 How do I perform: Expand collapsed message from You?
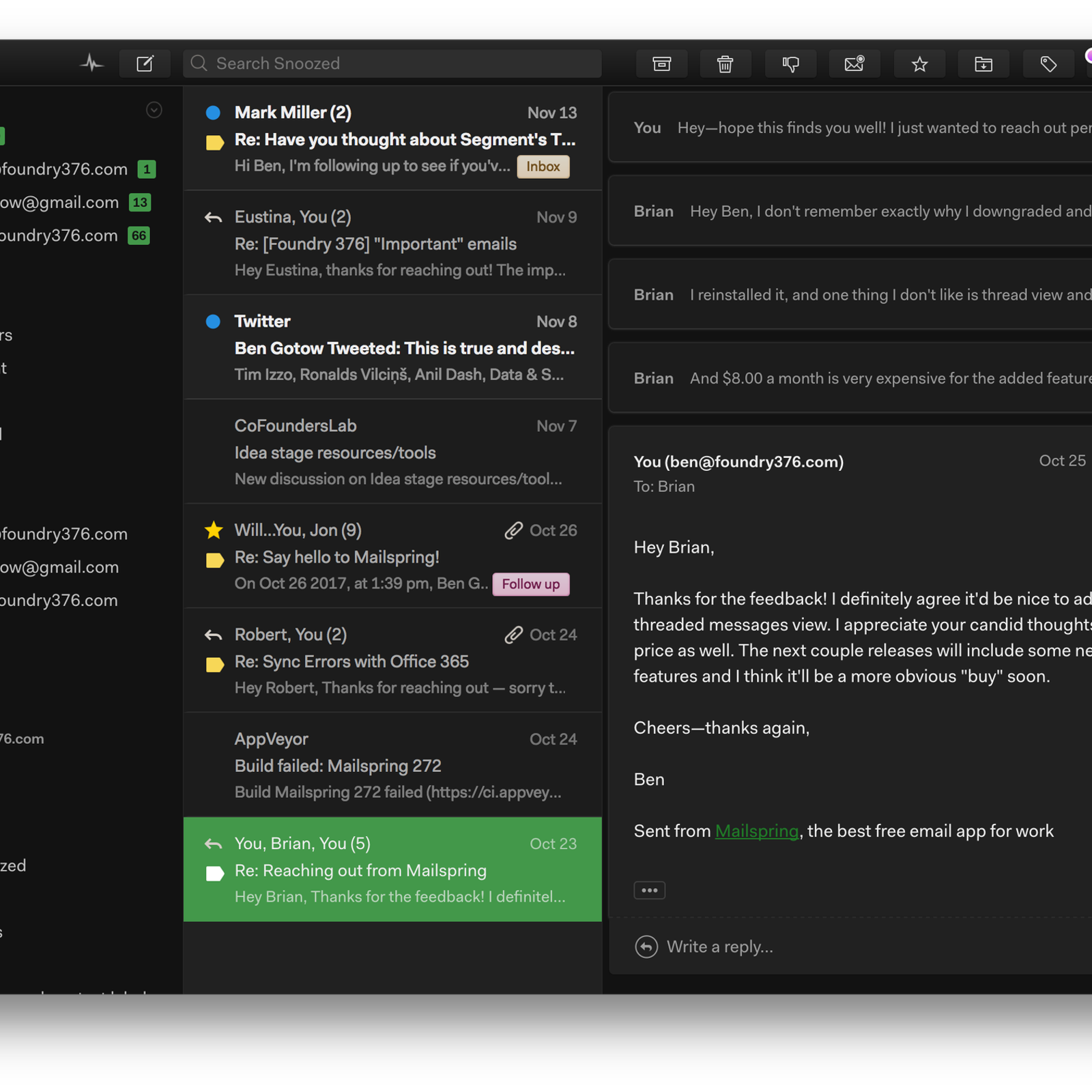850,128
